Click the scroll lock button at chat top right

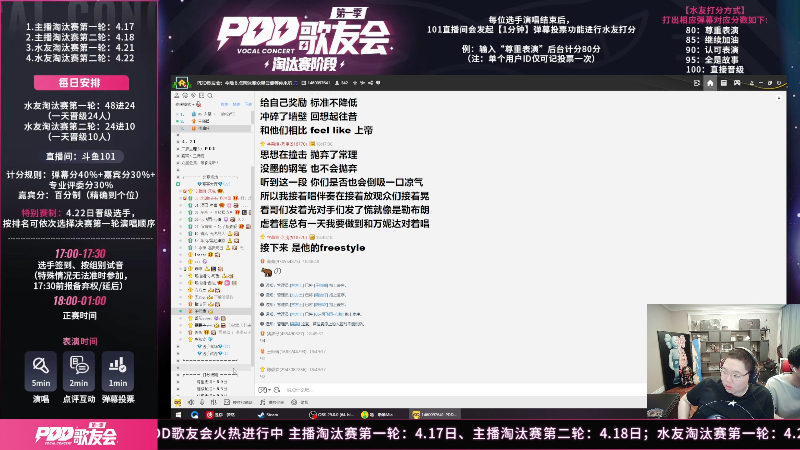779,97
